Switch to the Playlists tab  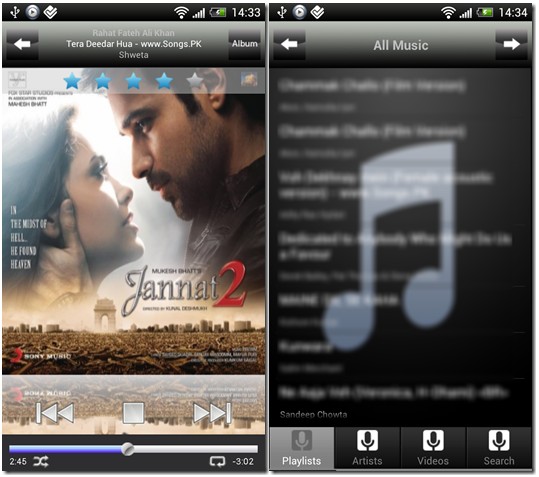(x=302, y=448)
